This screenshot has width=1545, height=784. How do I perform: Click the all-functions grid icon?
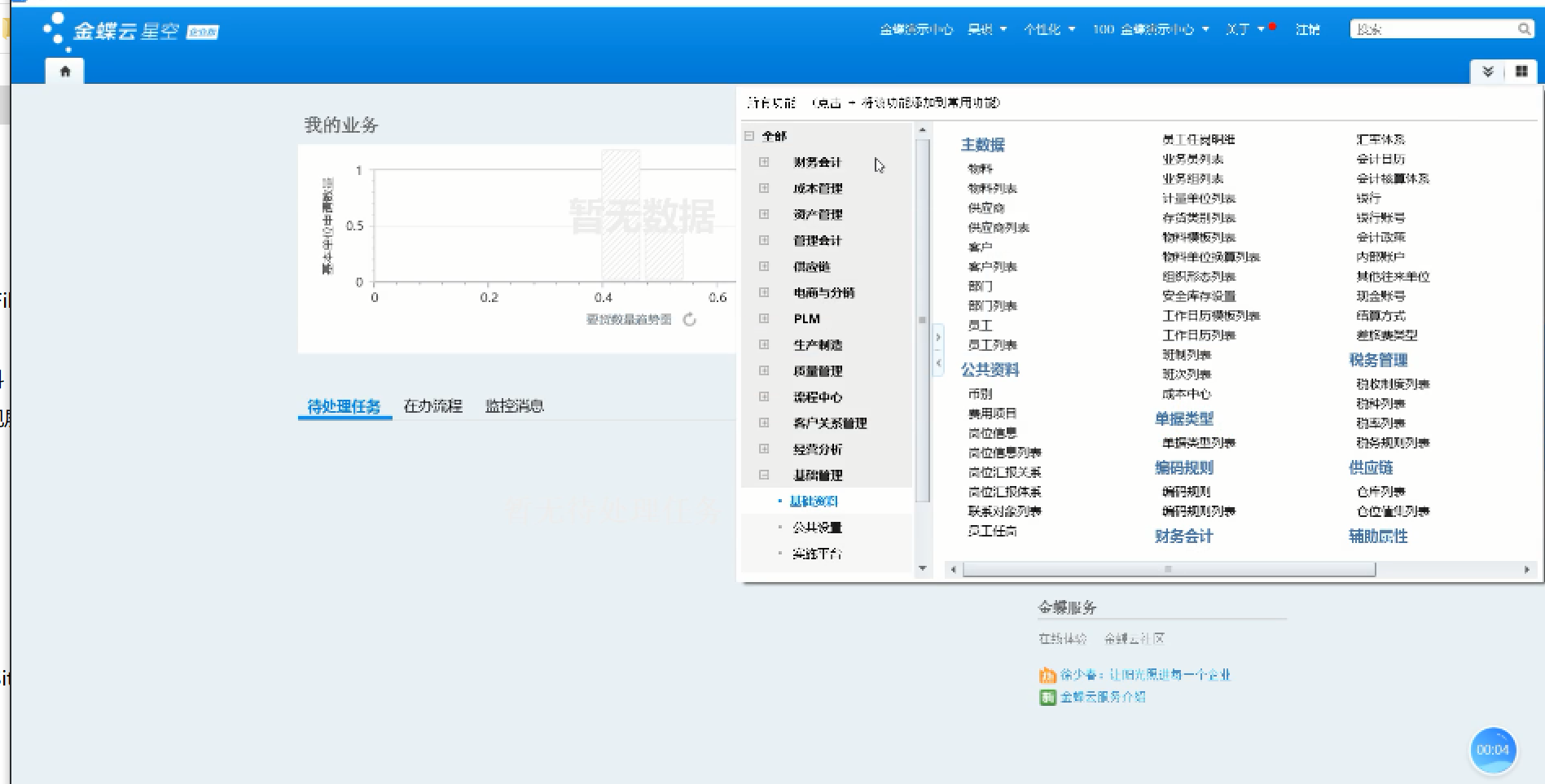1521,72
